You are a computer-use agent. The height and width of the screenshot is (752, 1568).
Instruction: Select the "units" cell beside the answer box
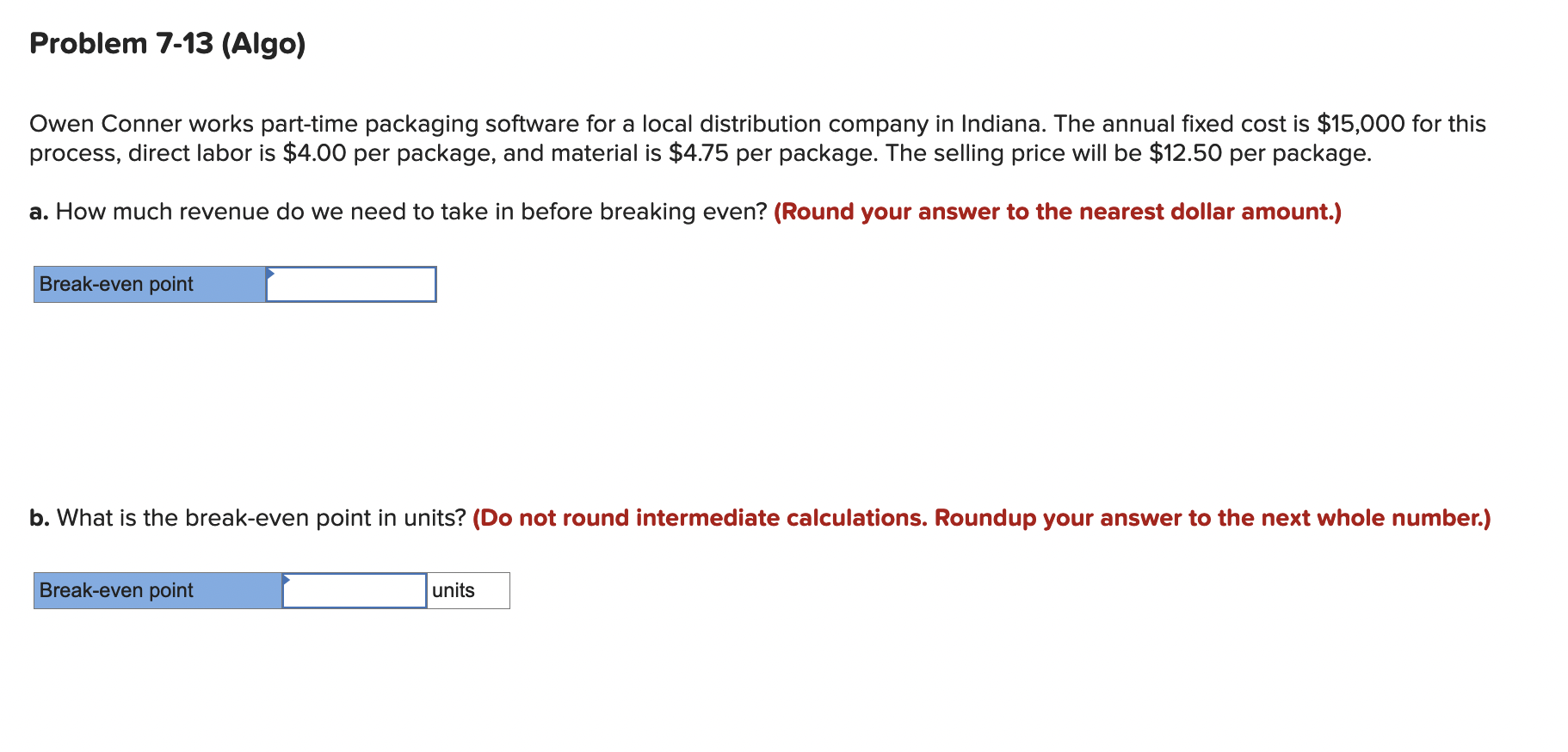coord(468,591)
